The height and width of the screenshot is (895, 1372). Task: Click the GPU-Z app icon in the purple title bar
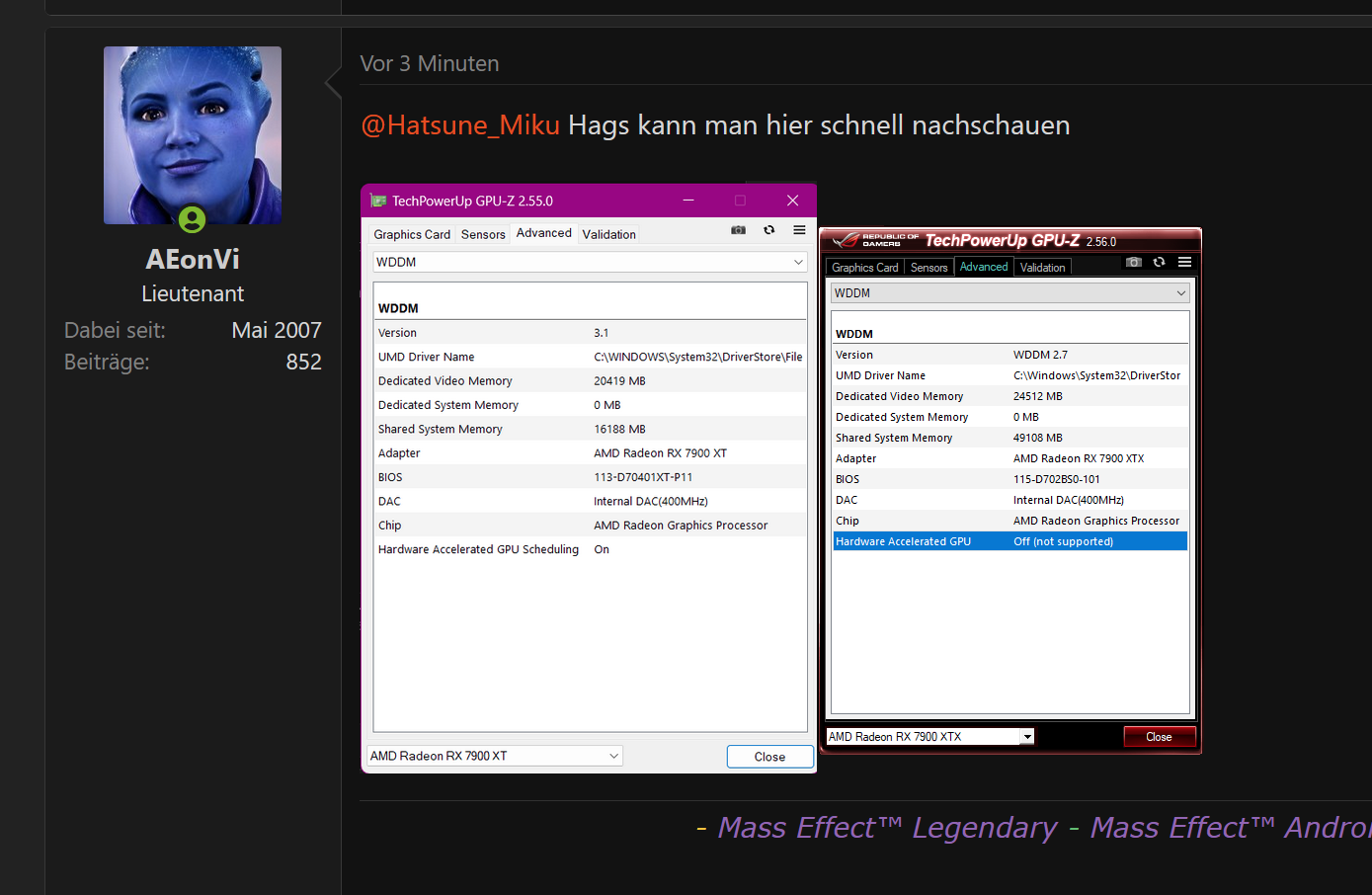[x=377, y=201]
